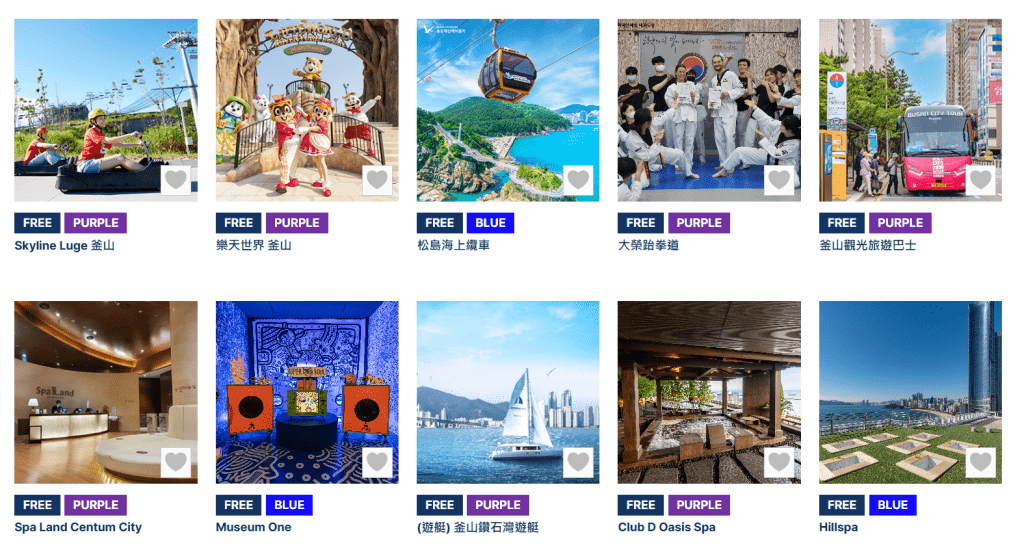Like the cable car attraction via heart

578,180
